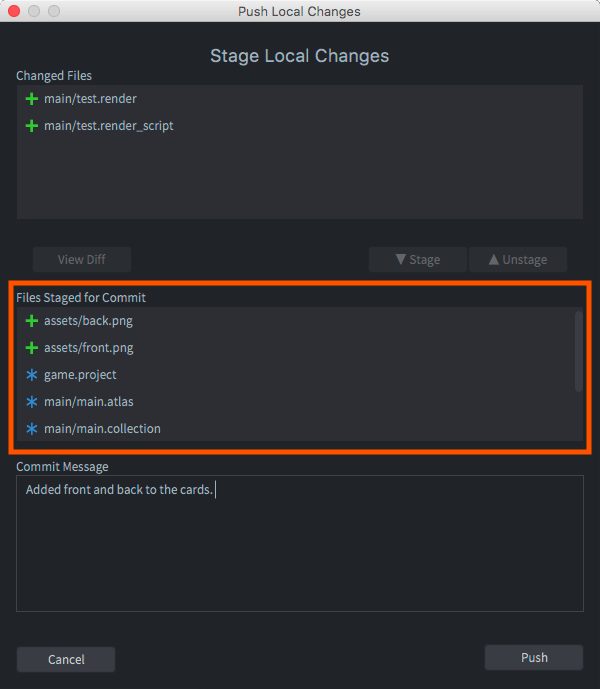Click the green plus icon beside main/test.render_script
The width and height of the screenshot is (600, 689).
pyautogui.click(x=32, y=126)
